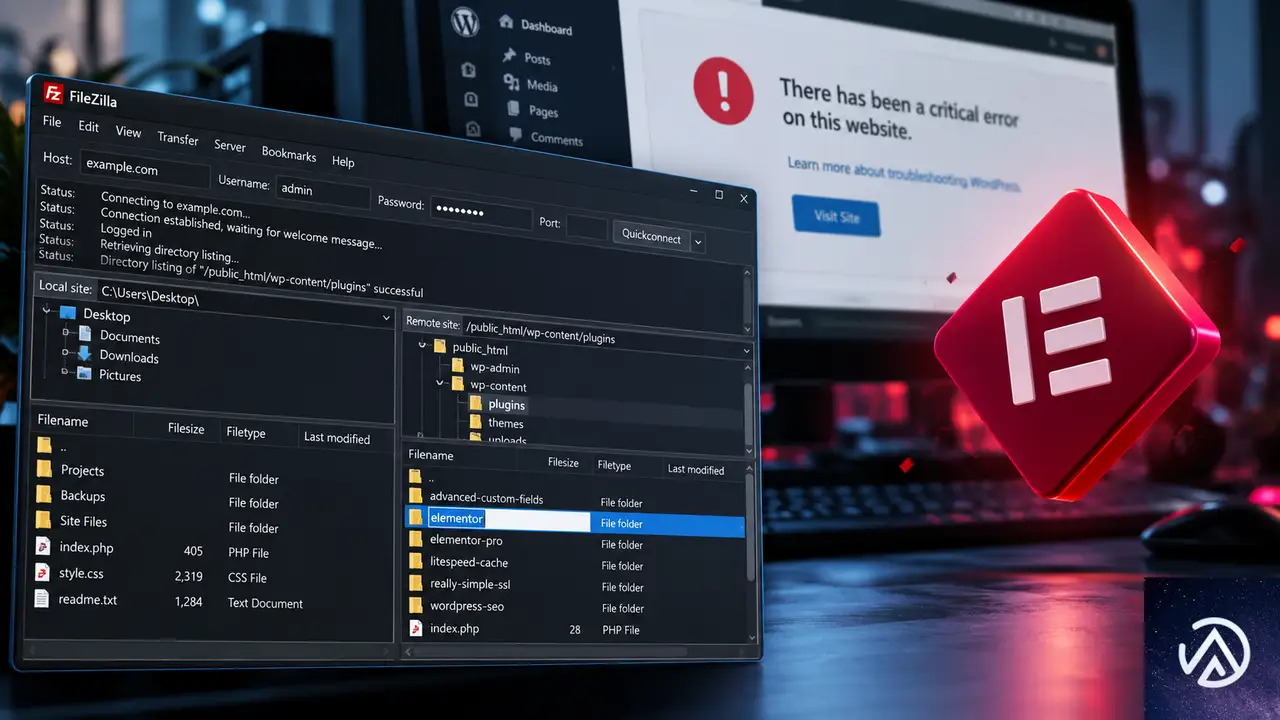Click the advanced-custom-fields folder icon
This screenshot has height=720, width=1280.
click(x=417, y=497)
